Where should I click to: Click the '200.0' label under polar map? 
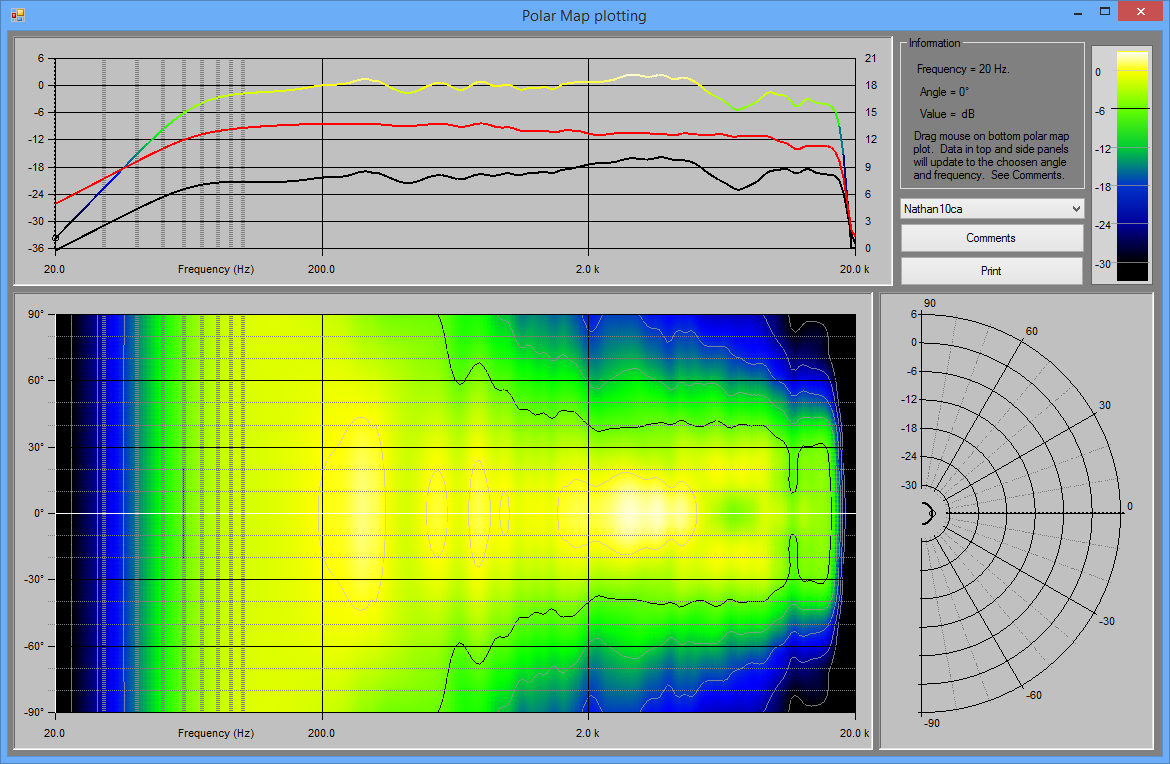322,733
